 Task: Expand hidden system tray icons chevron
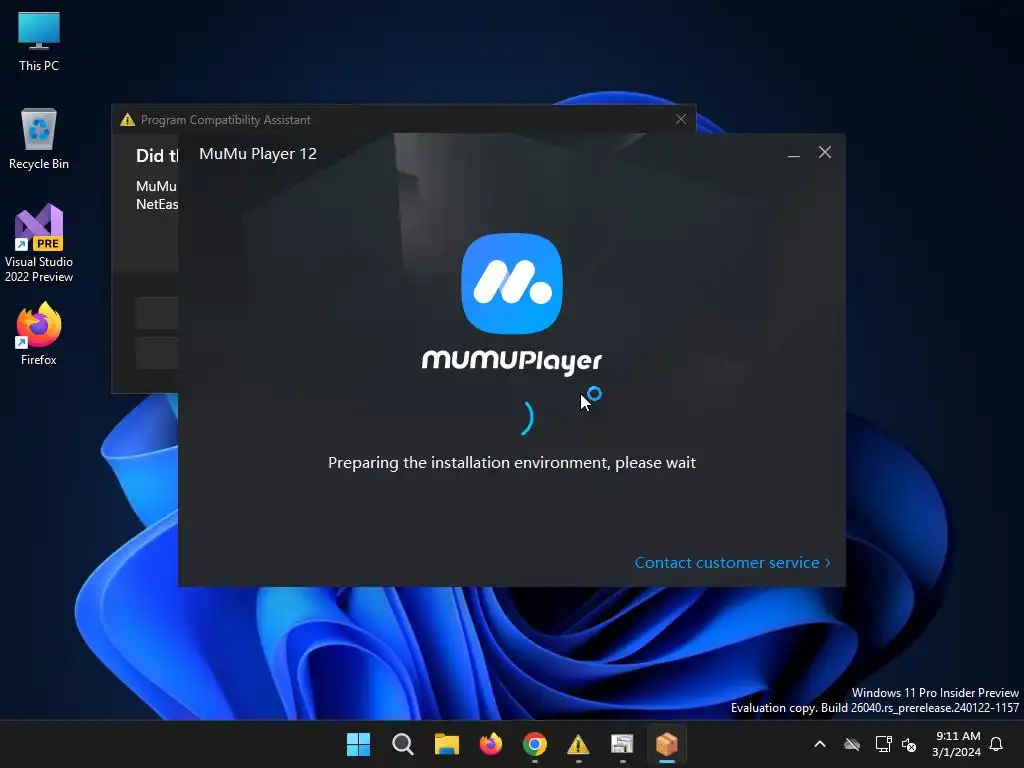tap(820, 744)
